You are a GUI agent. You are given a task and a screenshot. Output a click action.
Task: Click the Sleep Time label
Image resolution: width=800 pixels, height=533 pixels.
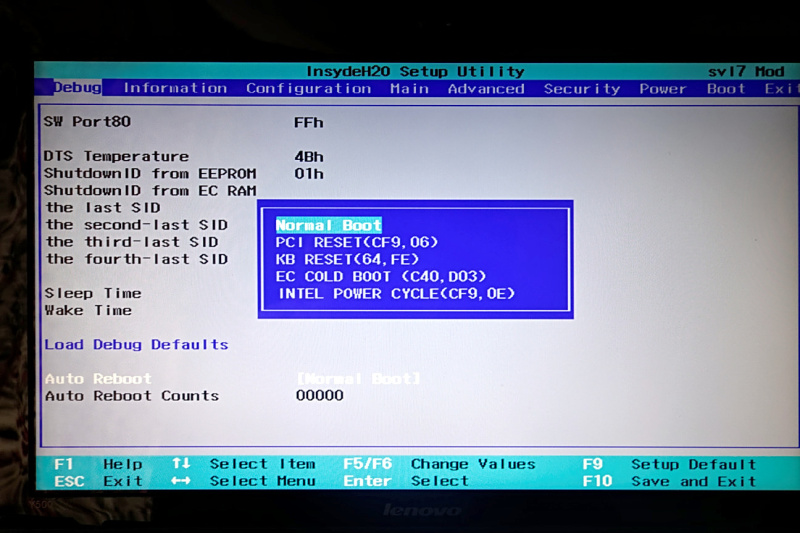[x=93, y=293]
